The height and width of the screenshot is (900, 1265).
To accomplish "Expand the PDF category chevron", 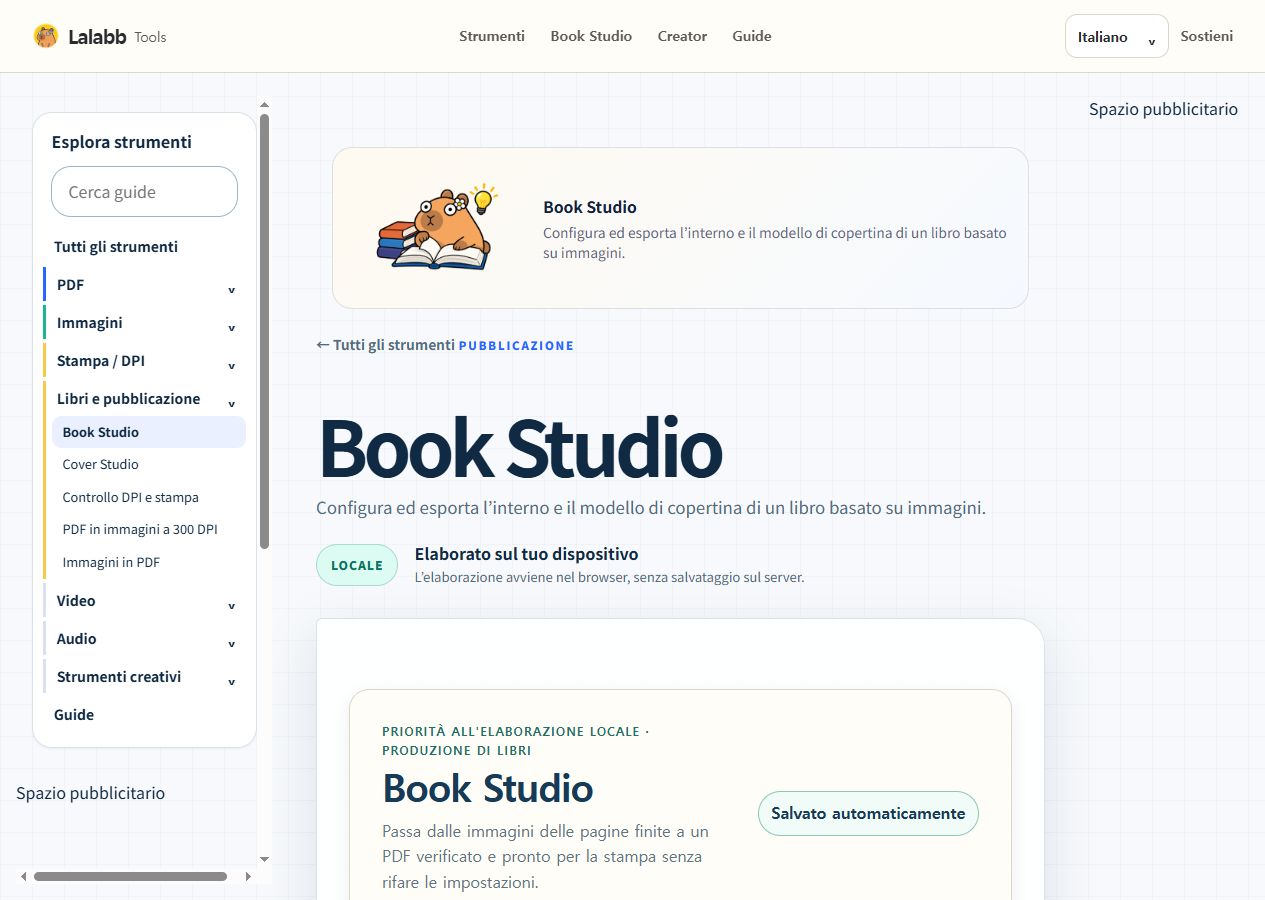I will click(x=231, y=289).
